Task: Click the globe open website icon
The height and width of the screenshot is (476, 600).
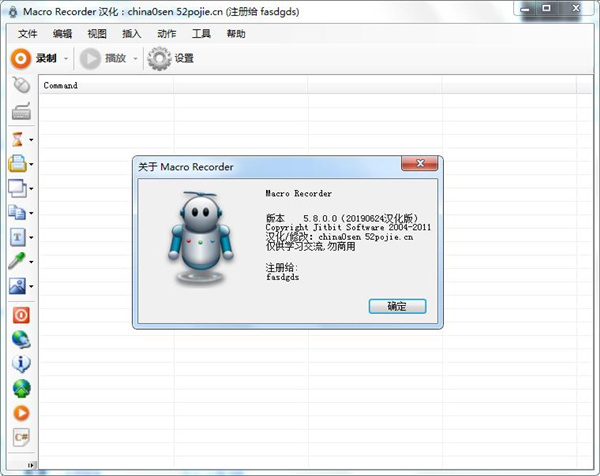Action: (x=21, y=340)
